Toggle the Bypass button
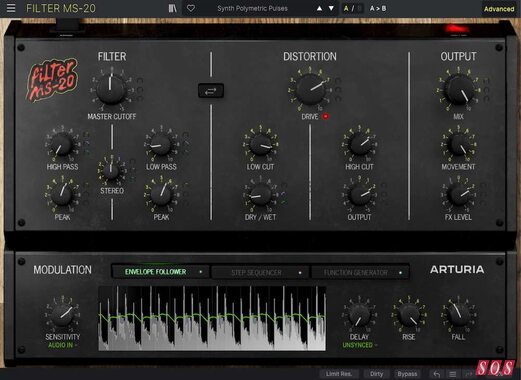This screenshot has width=521, height=380. point(407,374)
